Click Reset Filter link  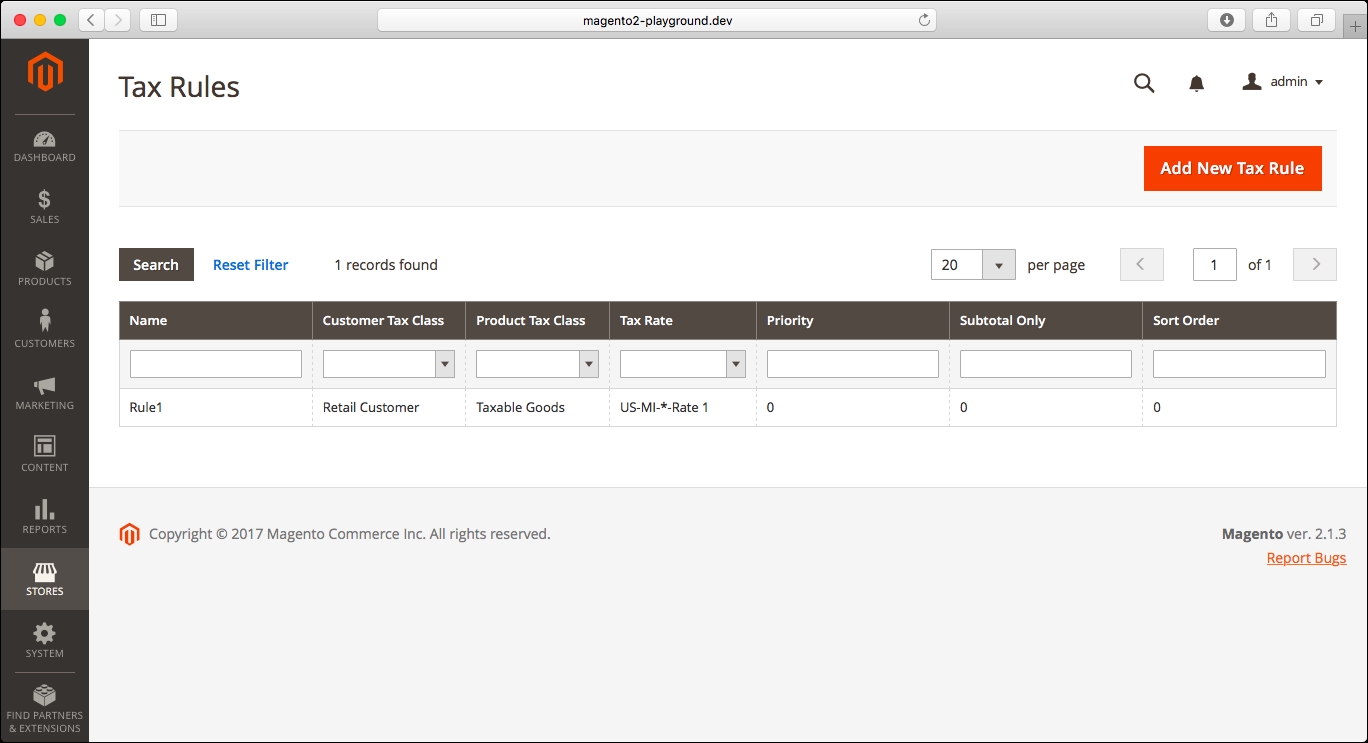click(250, 265)
